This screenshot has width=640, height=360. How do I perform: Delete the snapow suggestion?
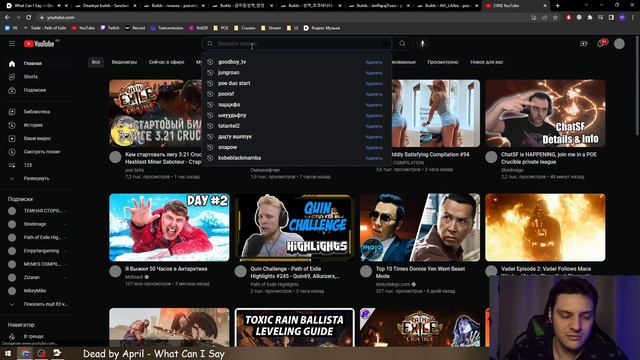(x=374, y=148)
